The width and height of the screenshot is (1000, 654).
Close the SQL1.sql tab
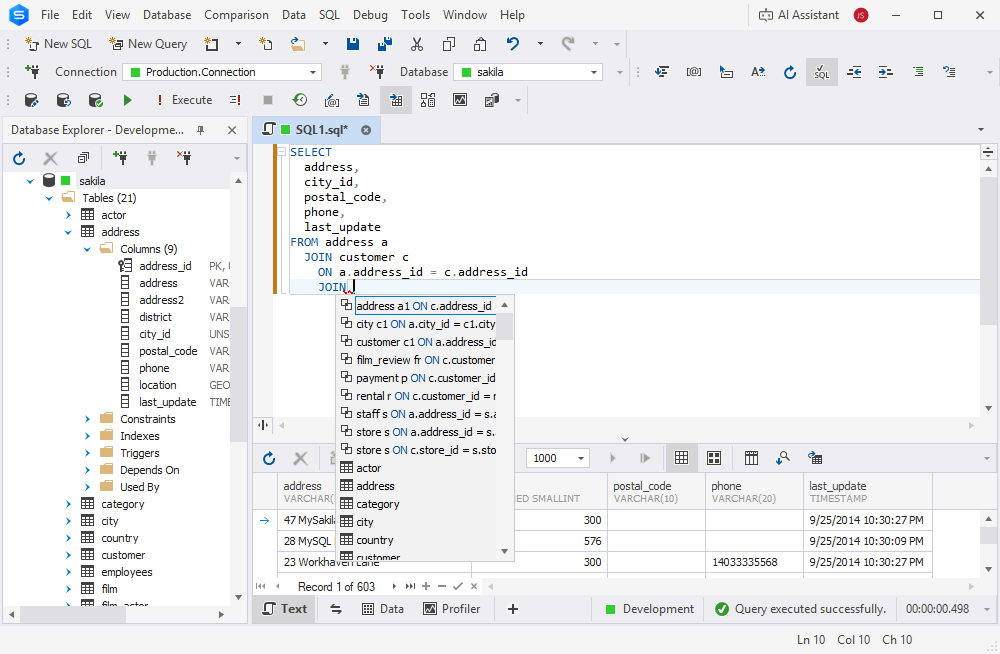tap(366, 130)
